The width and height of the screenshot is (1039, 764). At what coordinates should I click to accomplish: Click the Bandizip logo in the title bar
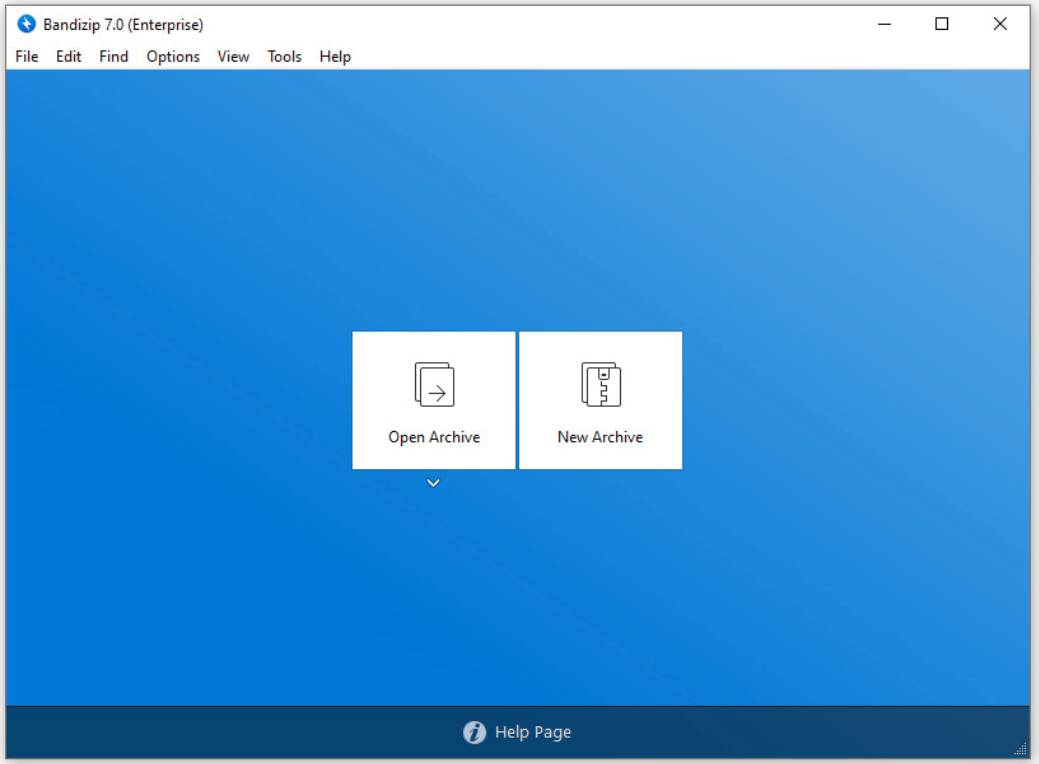pyautogui.click(x=26, y=24)
